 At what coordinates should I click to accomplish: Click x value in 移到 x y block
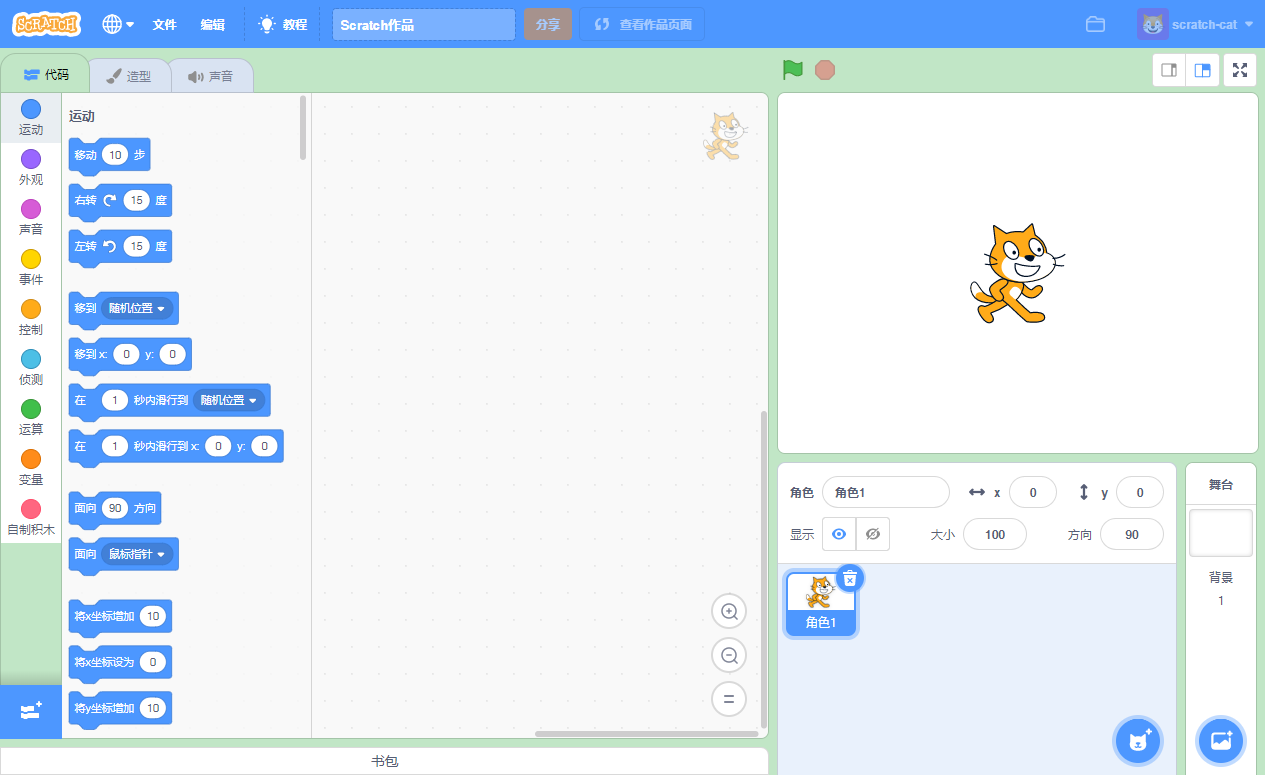[126, 354]
